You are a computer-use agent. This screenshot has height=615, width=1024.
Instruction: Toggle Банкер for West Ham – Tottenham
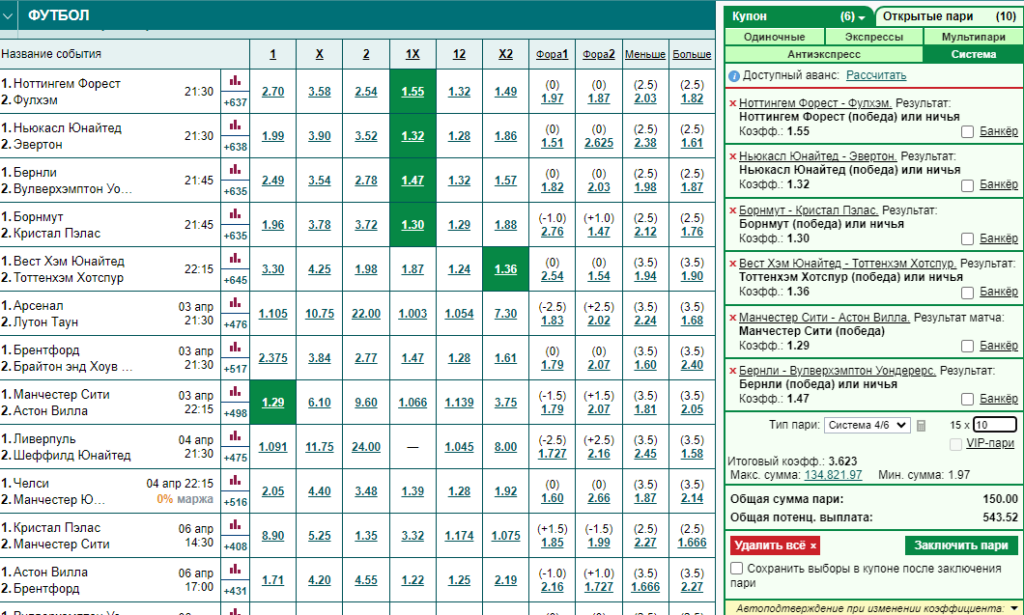pos(967,292)
